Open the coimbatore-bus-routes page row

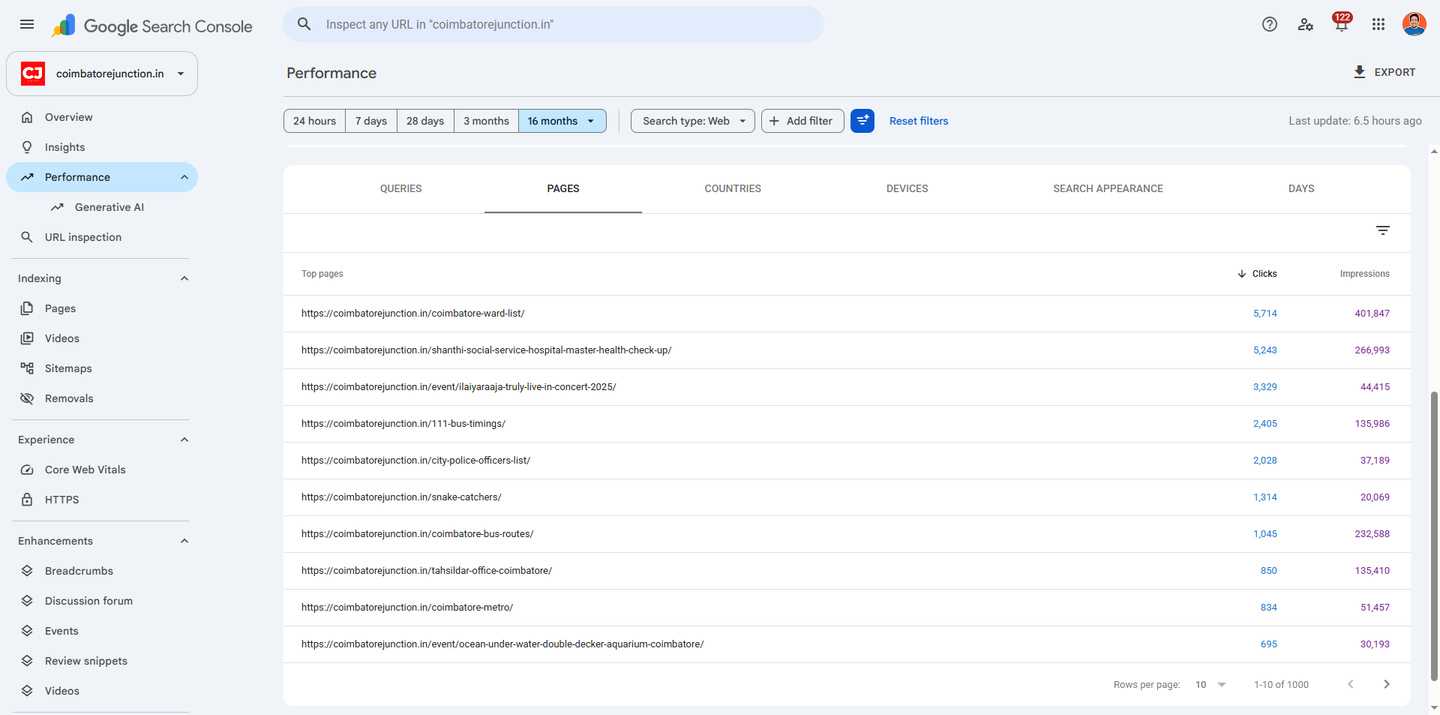(847, 534)
